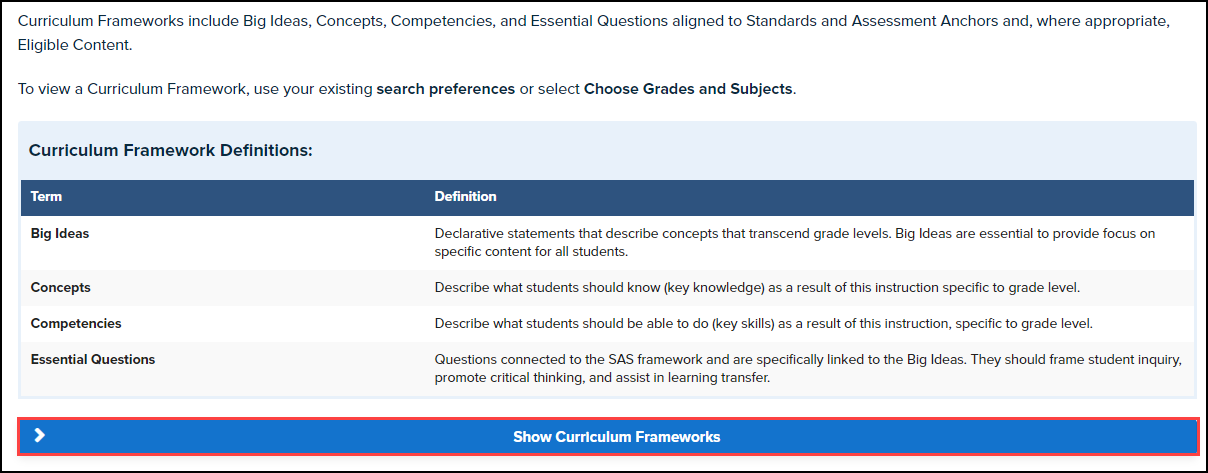Select the Big Ideas term cell
This screenshot has width=1208, height=473.
tap(60, 234)
